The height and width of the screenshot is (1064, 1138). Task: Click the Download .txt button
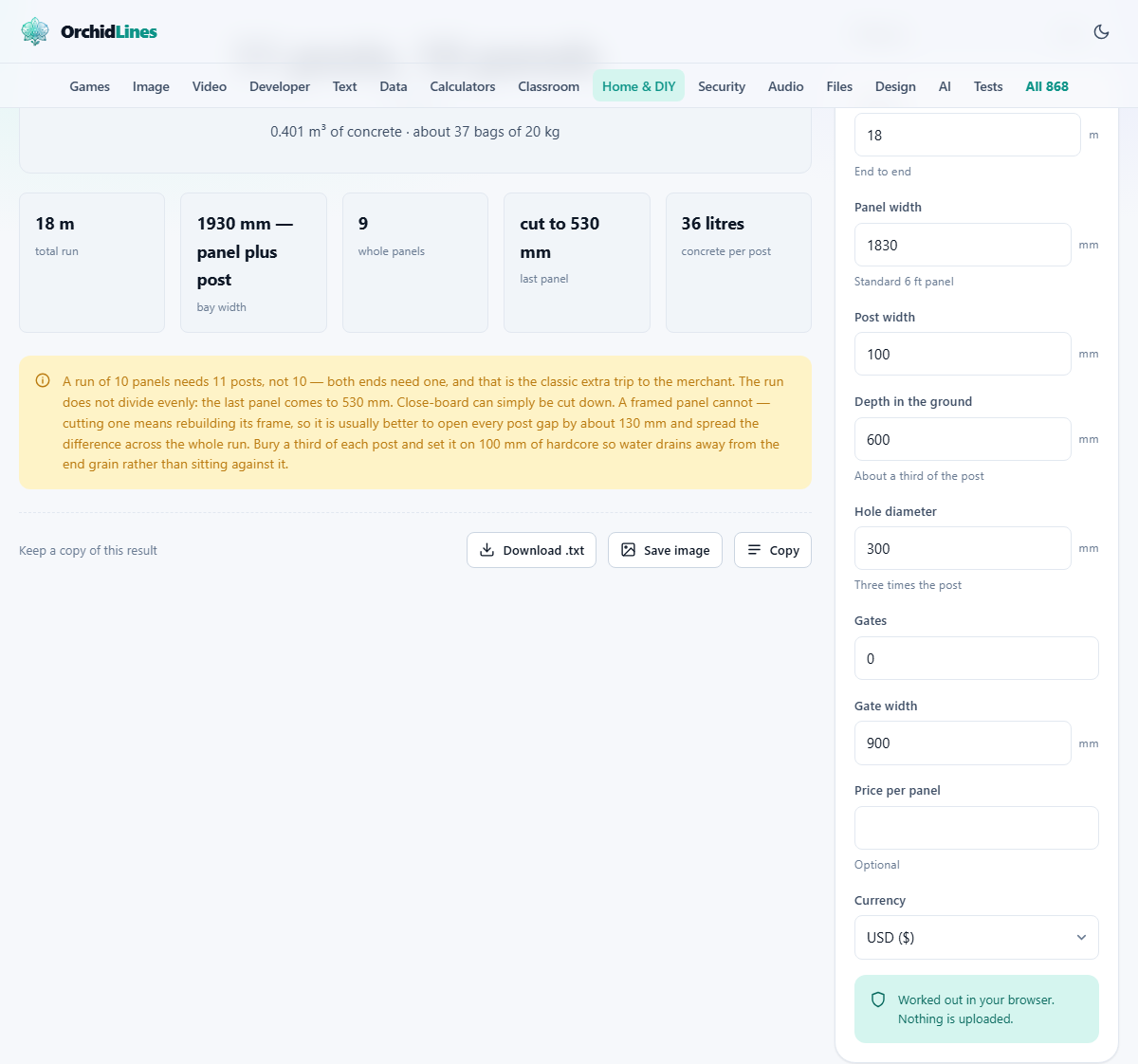coord(531,550)
